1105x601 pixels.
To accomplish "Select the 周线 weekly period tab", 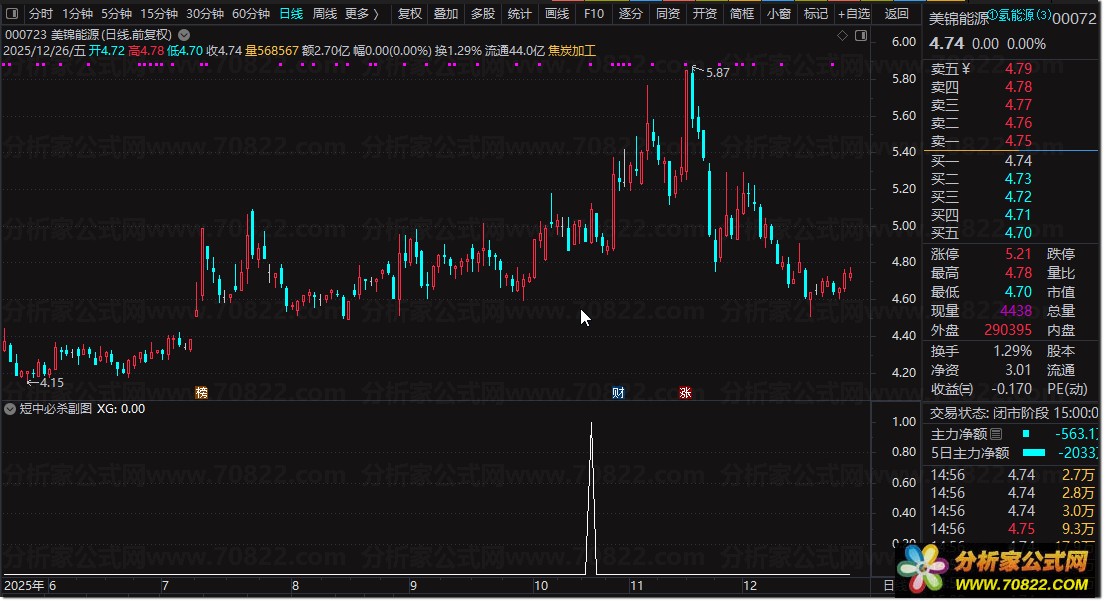I will tap(325, 14).
